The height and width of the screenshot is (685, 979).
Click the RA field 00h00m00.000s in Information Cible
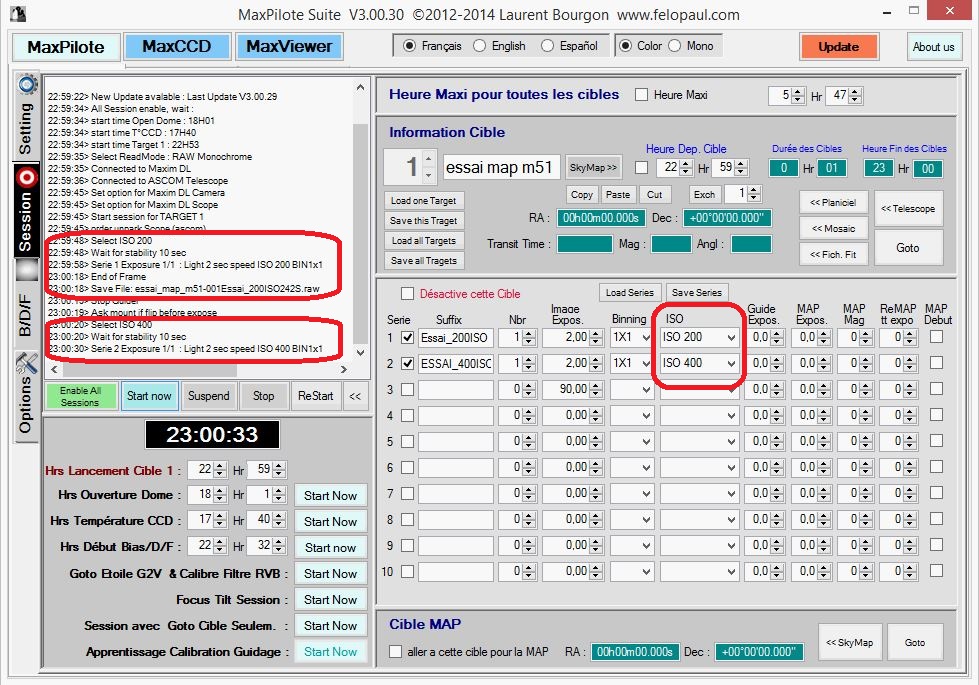600,218
